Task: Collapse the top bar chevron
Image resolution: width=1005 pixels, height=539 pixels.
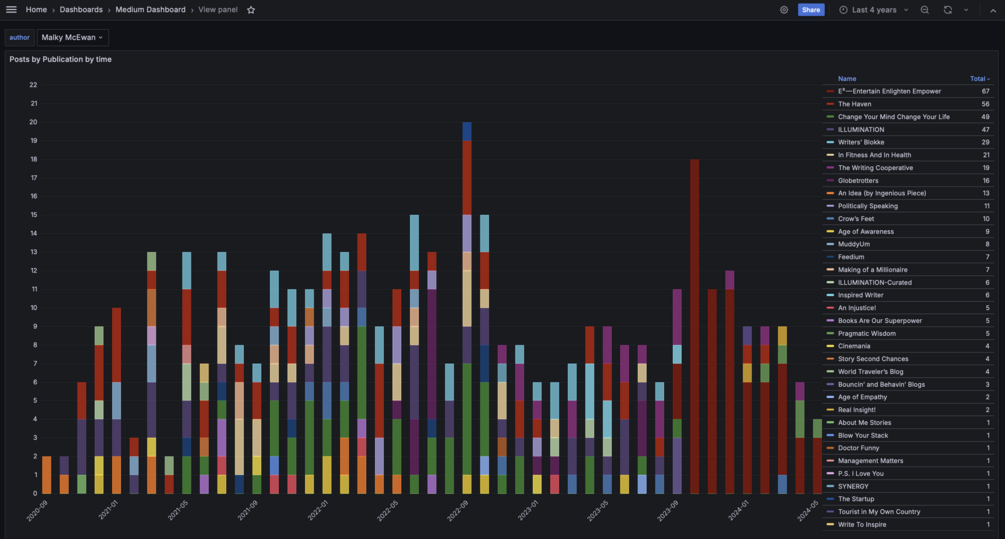Action: [x=993, y=10]
